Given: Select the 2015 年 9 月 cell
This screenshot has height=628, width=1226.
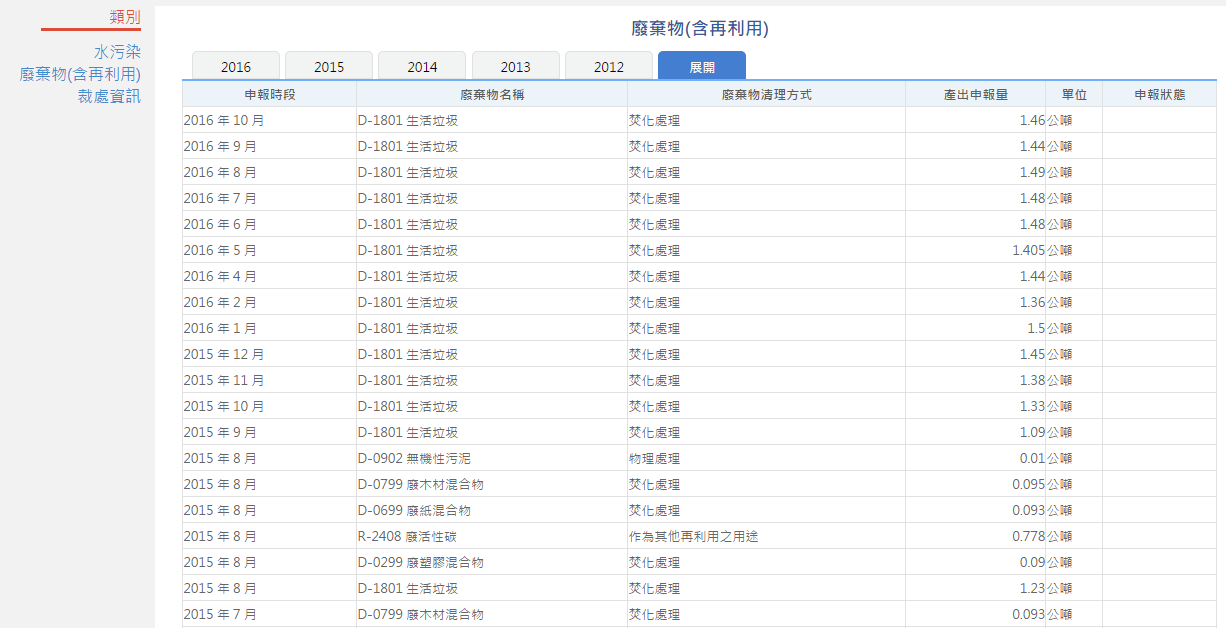Looking at the screenshot, I should pos(269,432).
